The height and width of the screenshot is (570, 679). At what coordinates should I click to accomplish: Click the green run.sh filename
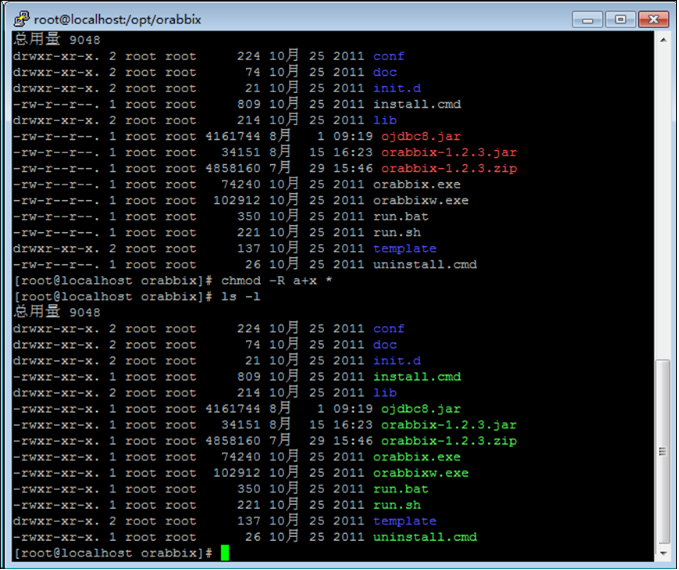[x=397, y=505]
